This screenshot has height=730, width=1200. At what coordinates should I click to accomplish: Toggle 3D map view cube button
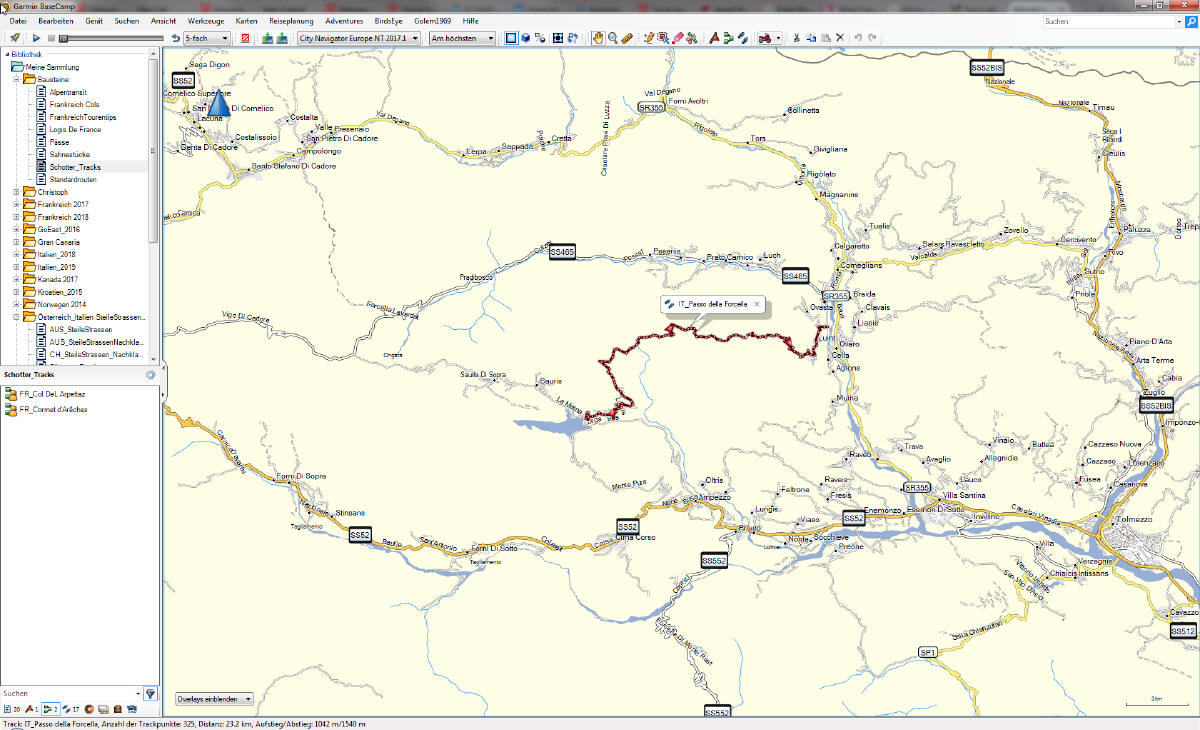coord(526,38)
